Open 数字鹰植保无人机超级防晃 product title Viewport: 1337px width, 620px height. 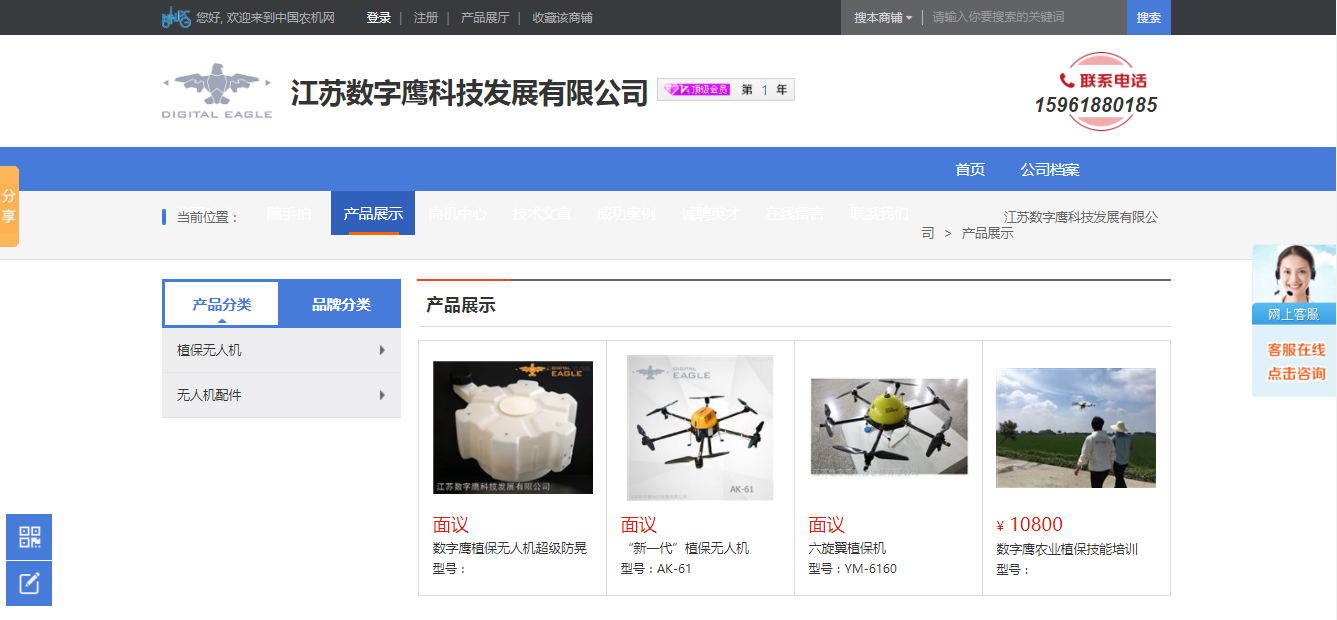[x=510, y=548]
